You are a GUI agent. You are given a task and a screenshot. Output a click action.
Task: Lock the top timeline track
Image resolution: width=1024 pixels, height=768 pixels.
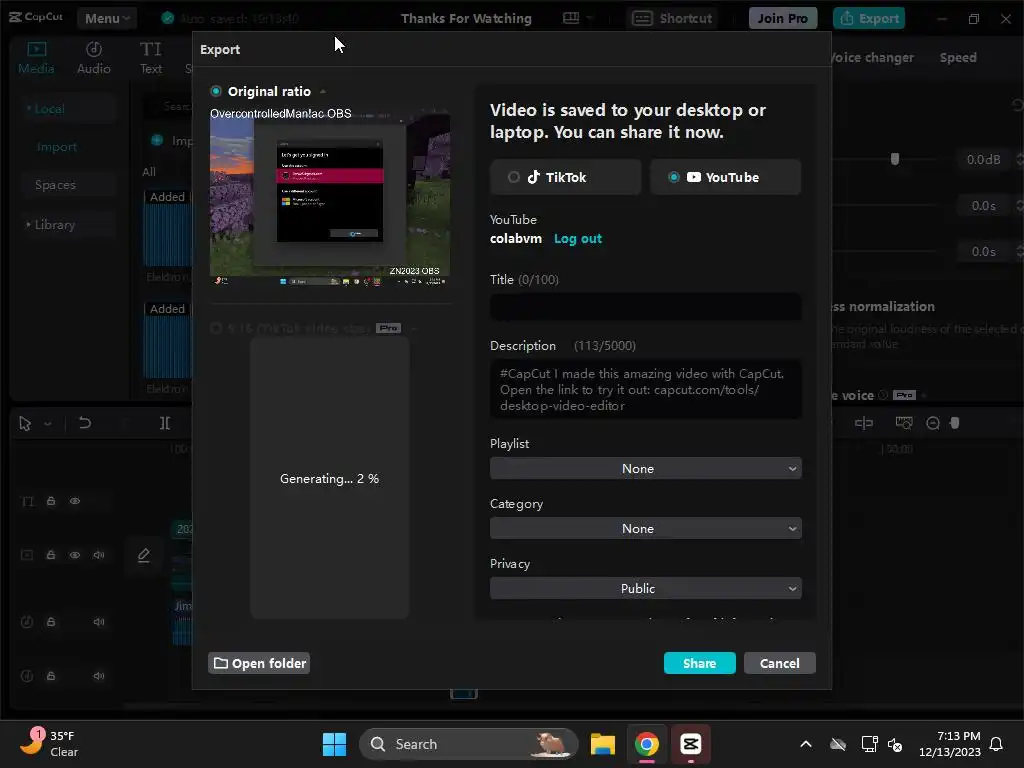tap(51, 501)
